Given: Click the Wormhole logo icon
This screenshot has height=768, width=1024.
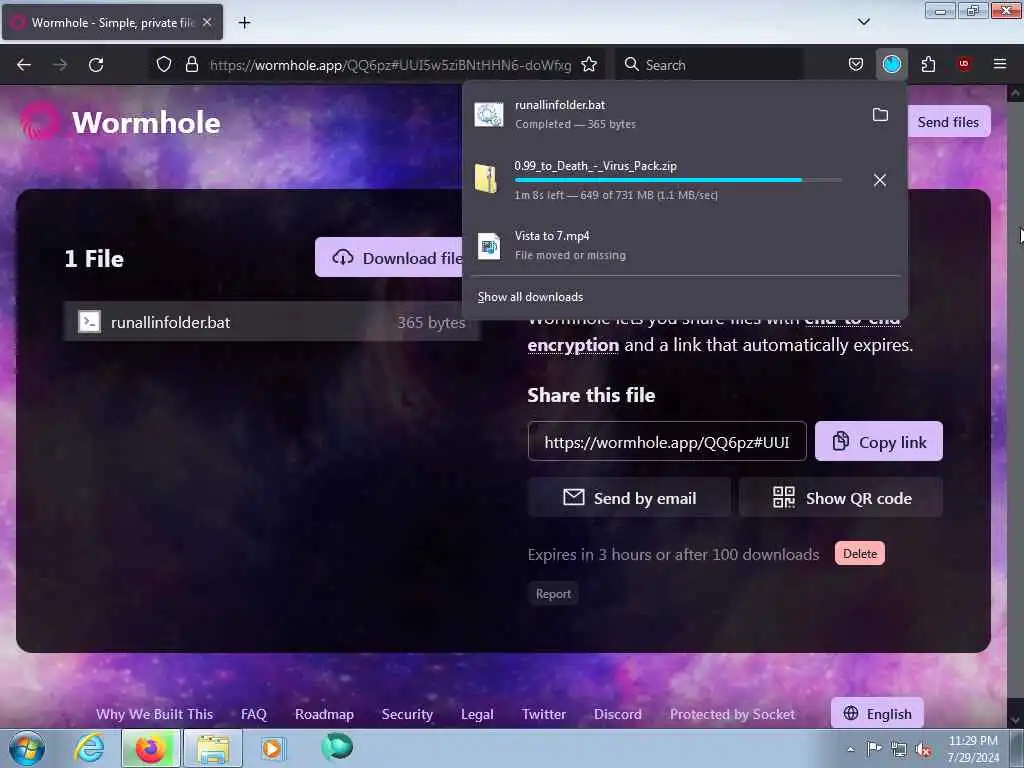Looking at the screenshot, I should (39, 121).
